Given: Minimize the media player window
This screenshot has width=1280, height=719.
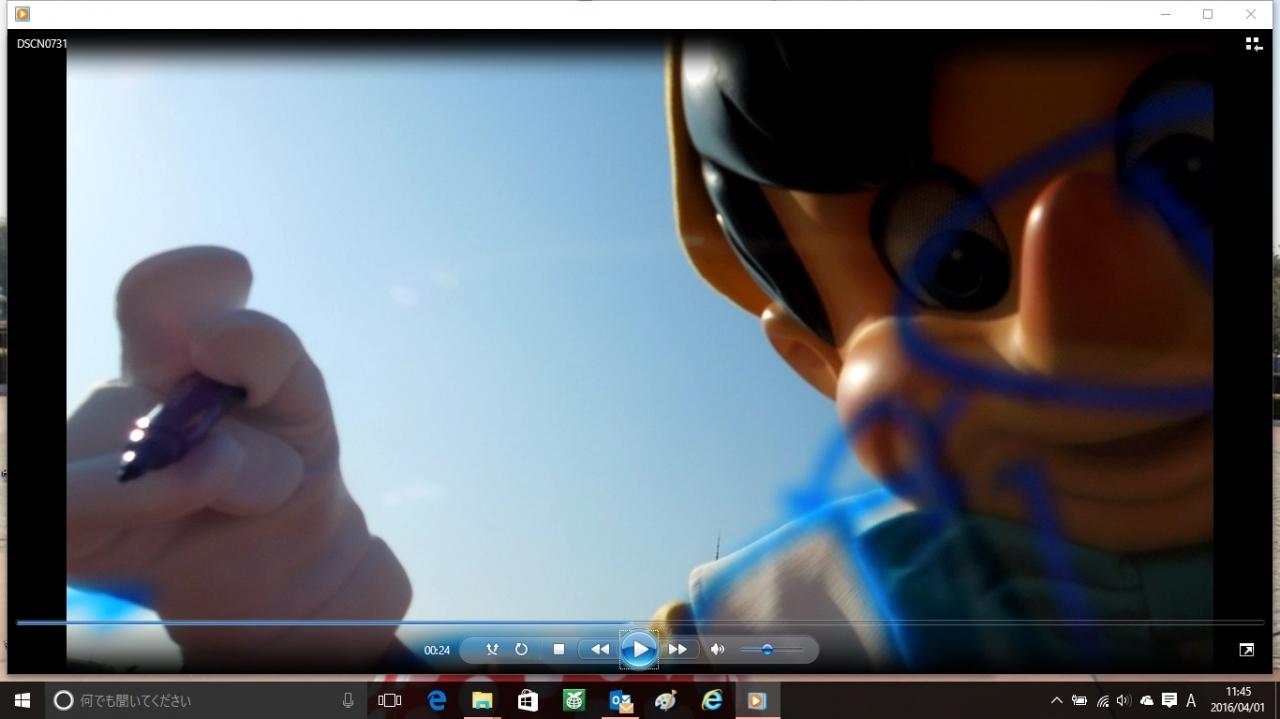Looking at the screenshot, I should click(1166, 14).
